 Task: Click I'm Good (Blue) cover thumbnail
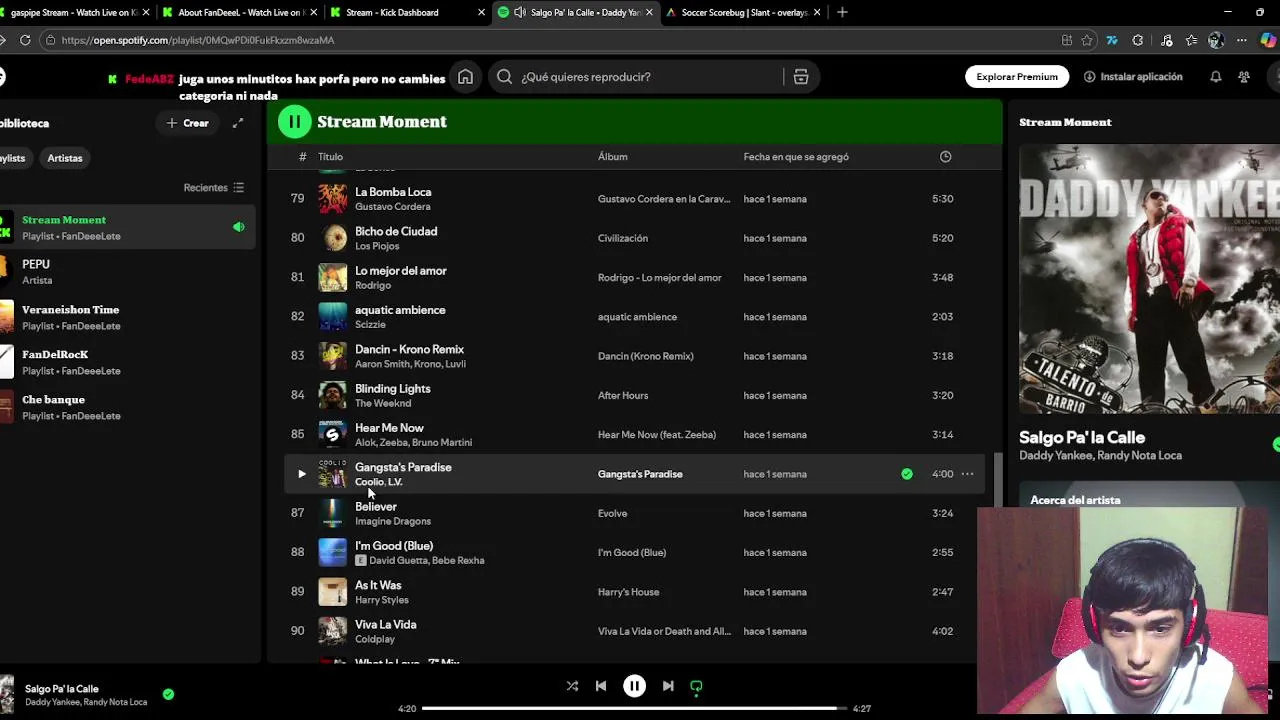coord(333,552)
